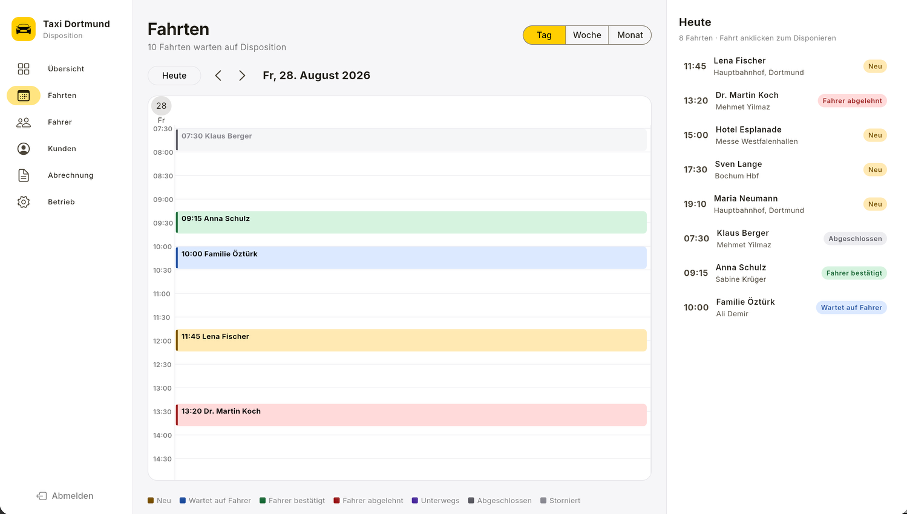Select Klaus Berger ride in Heute list

click(x=785, y=238)
